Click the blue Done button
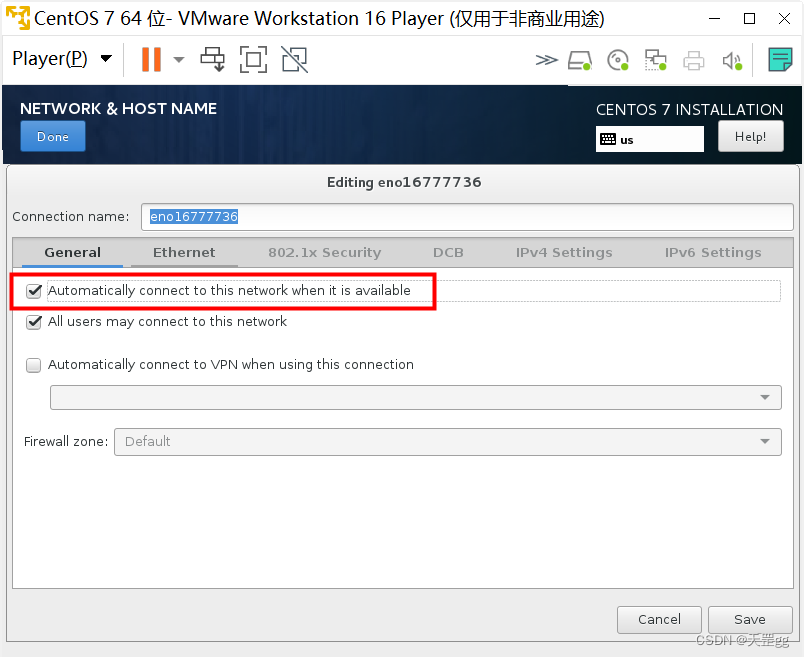The image size is (804, 657). point(53,136)
